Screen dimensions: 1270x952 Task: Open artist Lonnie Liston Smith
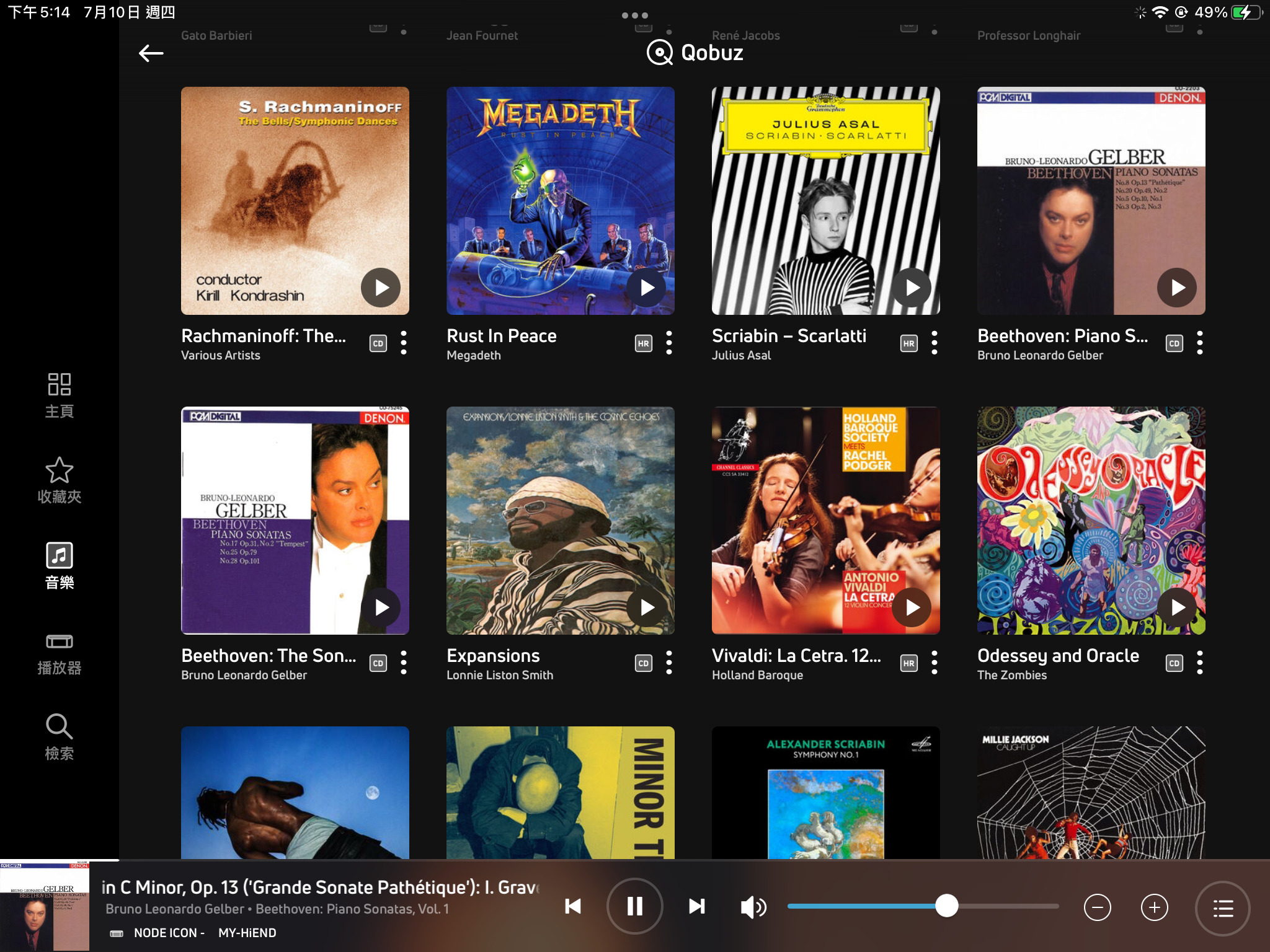500,676
